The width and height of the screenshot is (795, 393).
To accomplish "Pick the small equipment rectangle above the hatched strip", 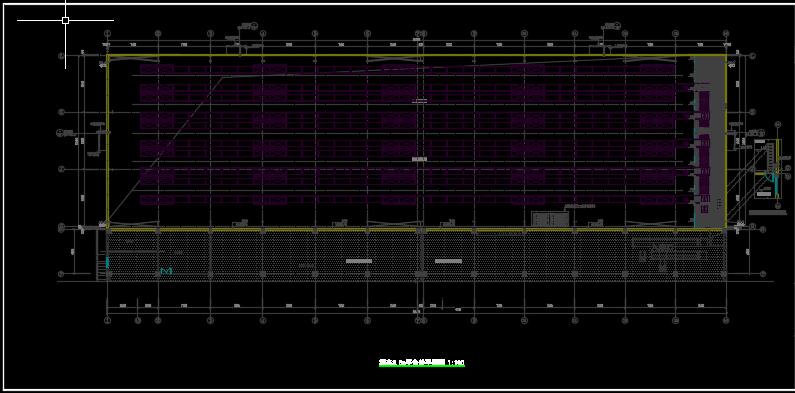I will tap(550, 219).
